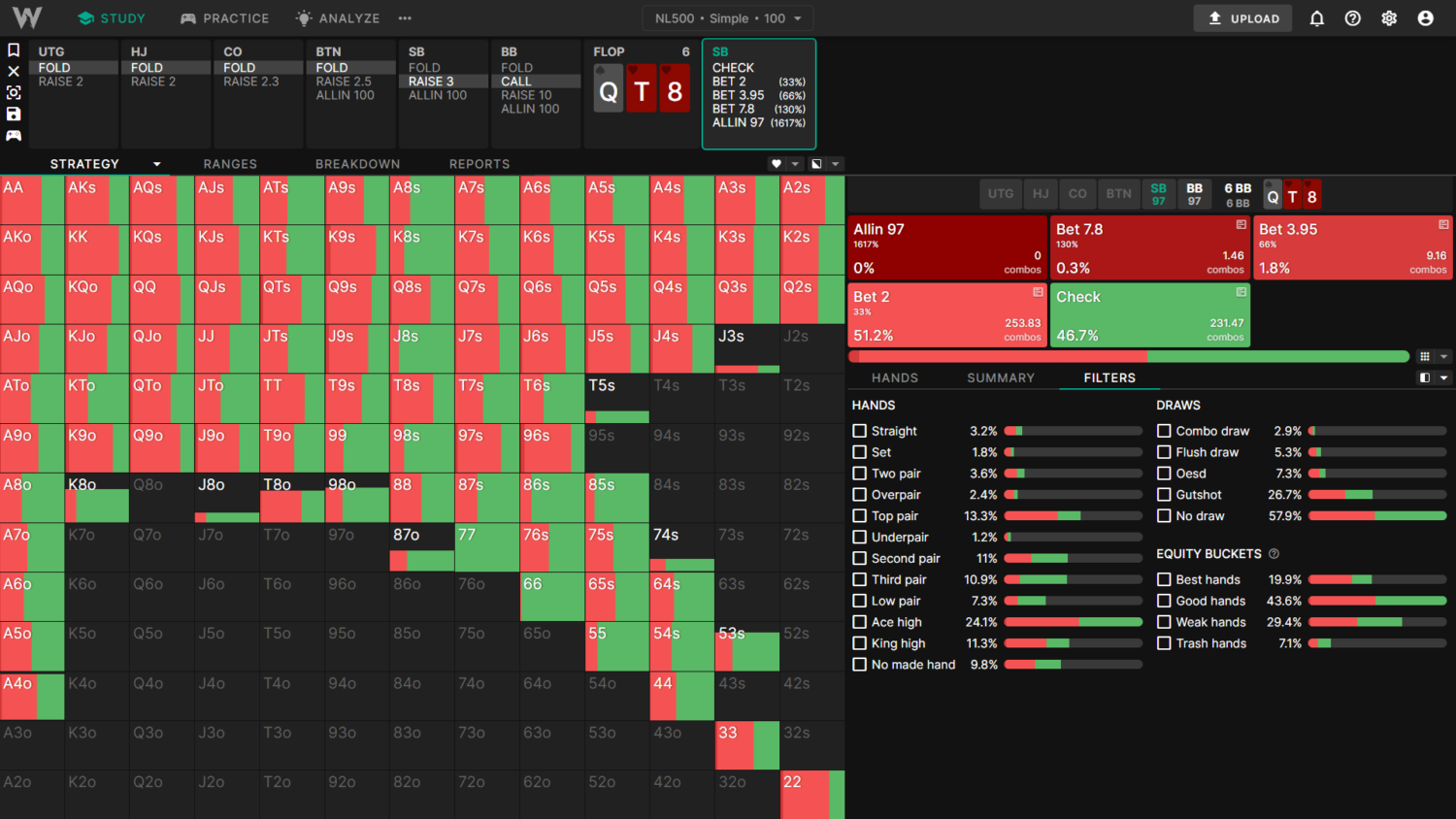Click the red-green action frequency bar
This screenshot has height=819, width=1456.
coord(1128,356)
